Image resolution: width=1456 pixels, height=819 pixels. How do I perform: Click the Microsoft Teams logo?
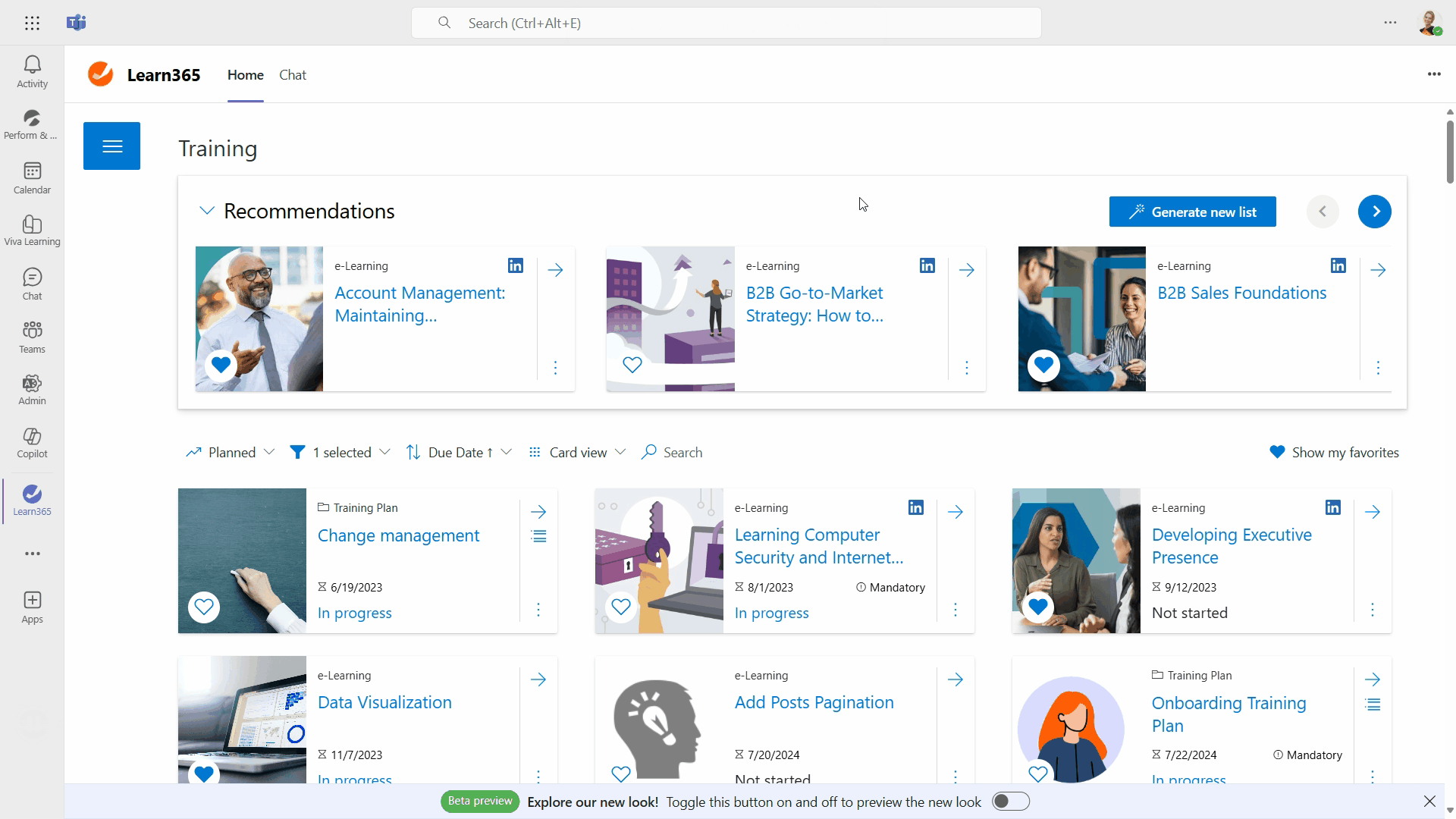[x=76, y=23]
